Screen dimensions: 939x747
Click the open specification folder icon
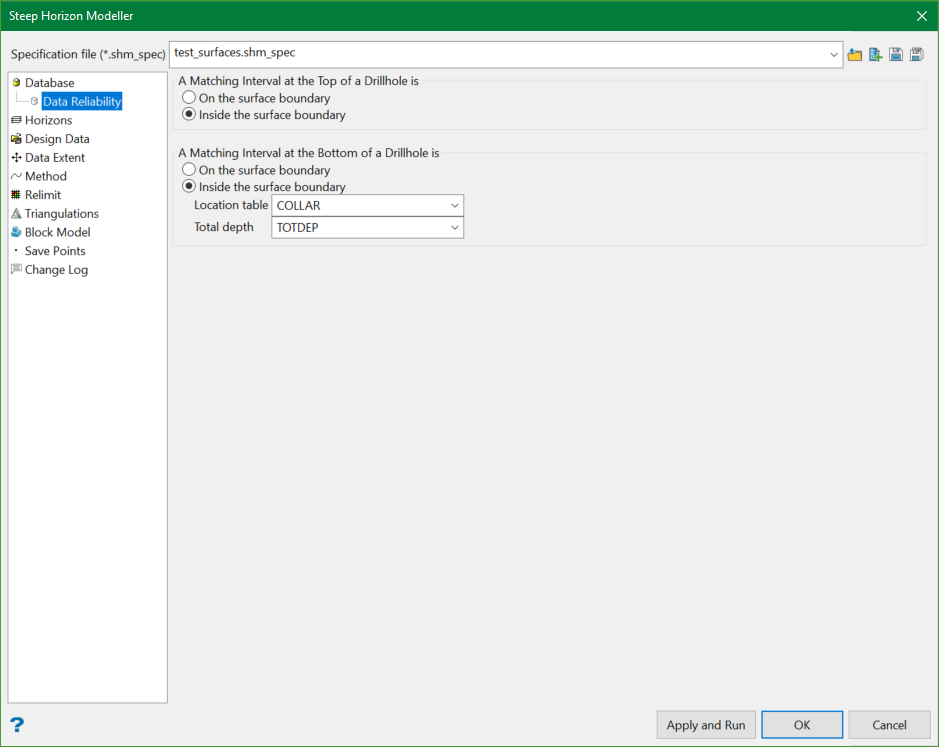click(855, 55)
